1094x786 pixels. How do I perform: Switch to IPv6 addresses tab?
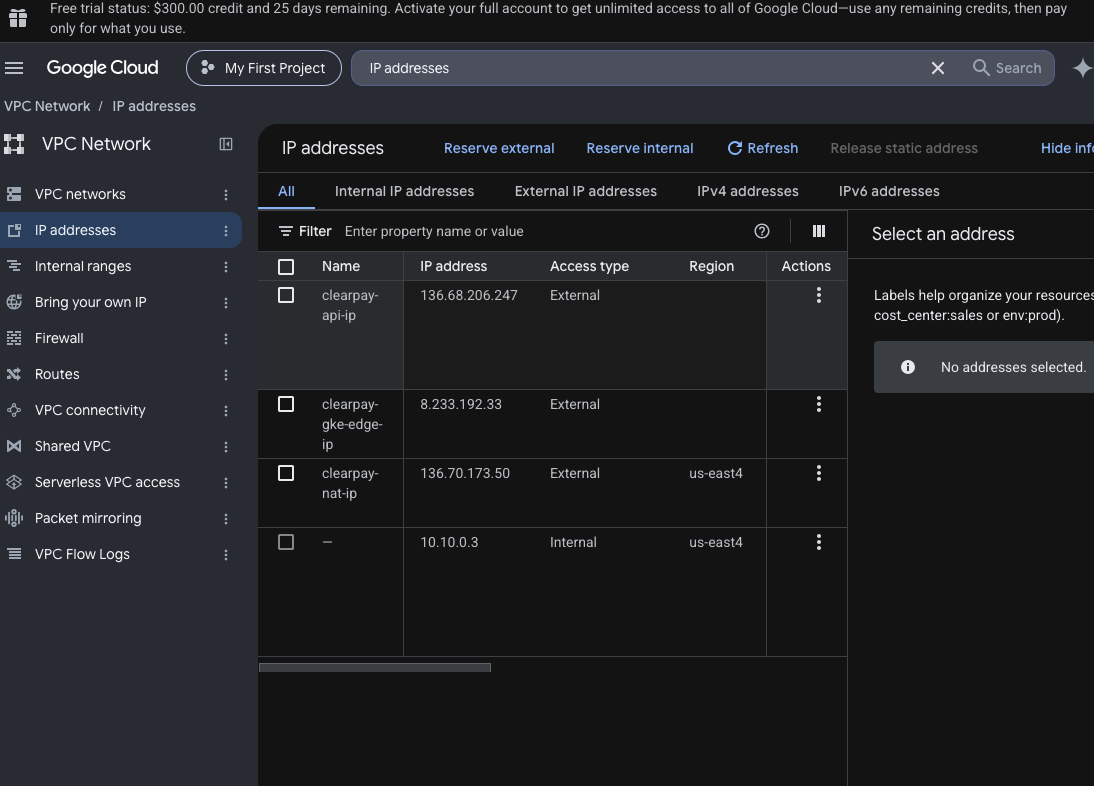click(x=889, y=191)
